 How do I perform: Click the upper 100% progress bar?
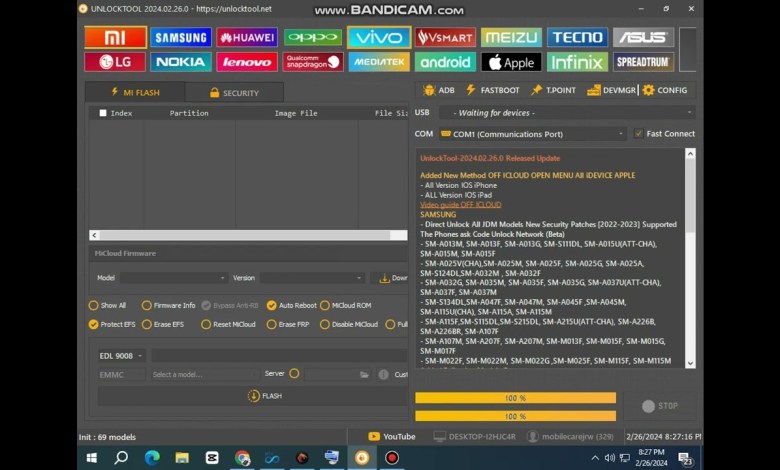point(515,398)
